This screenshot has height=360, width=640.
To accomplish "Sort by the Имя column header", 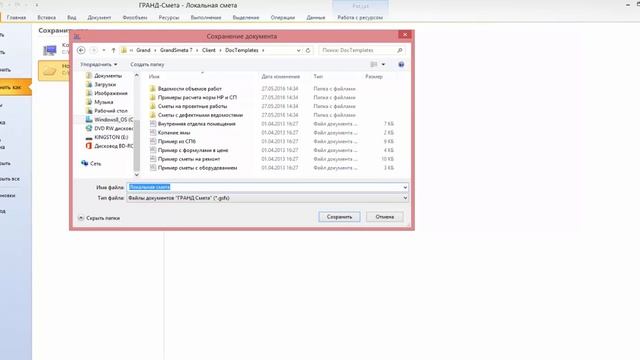I will (x=154, y=76).
